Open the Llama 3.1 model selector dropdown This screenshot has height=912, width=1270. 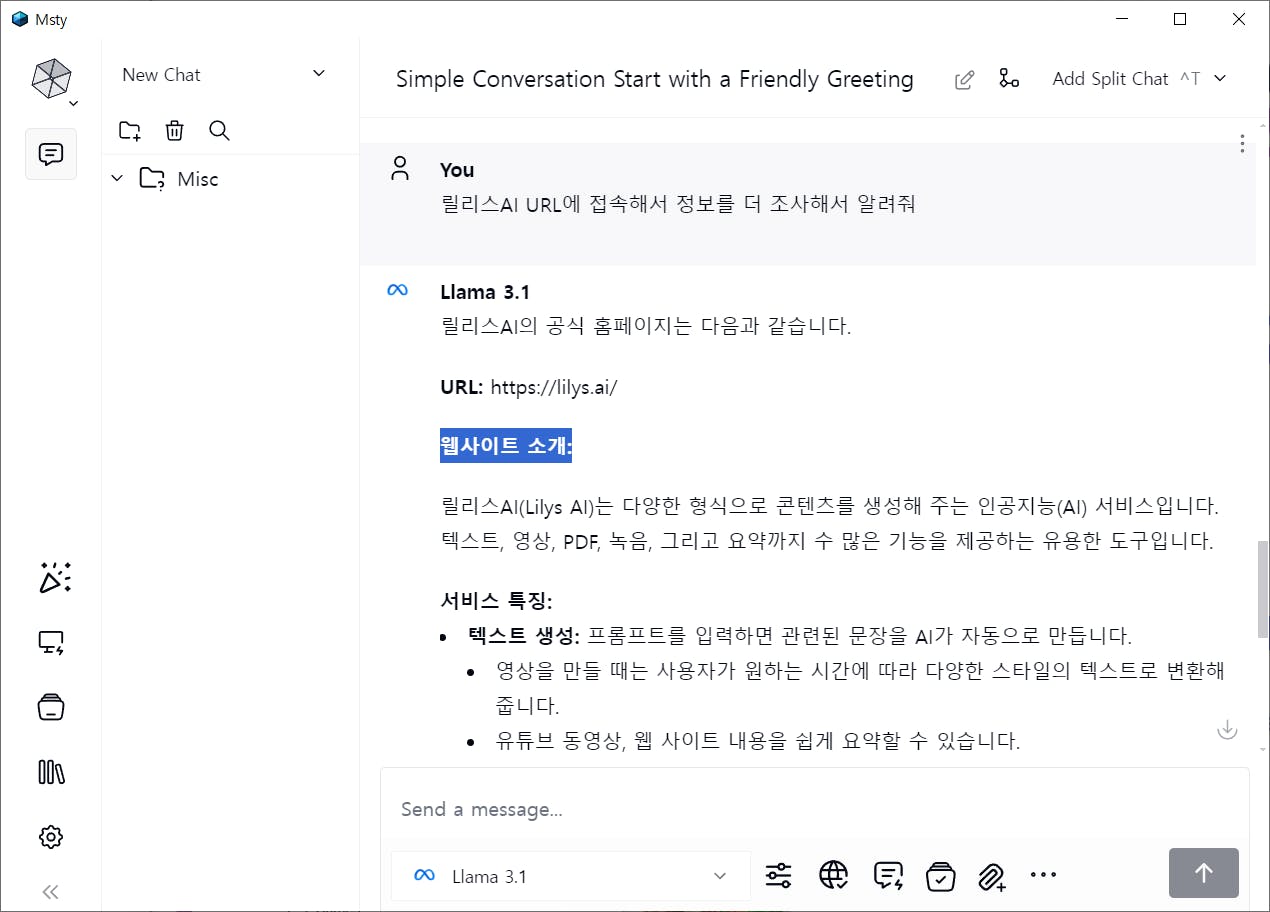pos(570,876)
